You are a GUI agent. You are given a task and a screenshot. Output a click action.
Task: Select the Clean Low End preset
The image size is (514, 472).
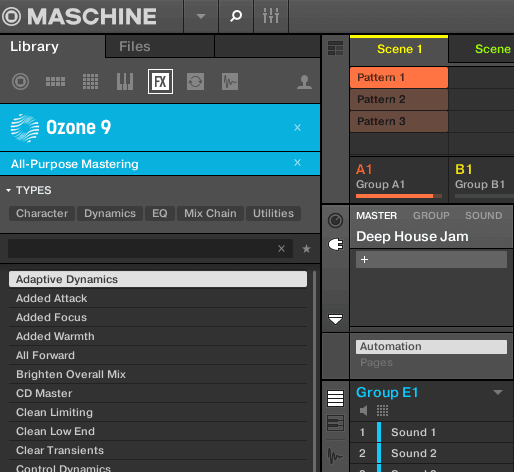[158, 431]
